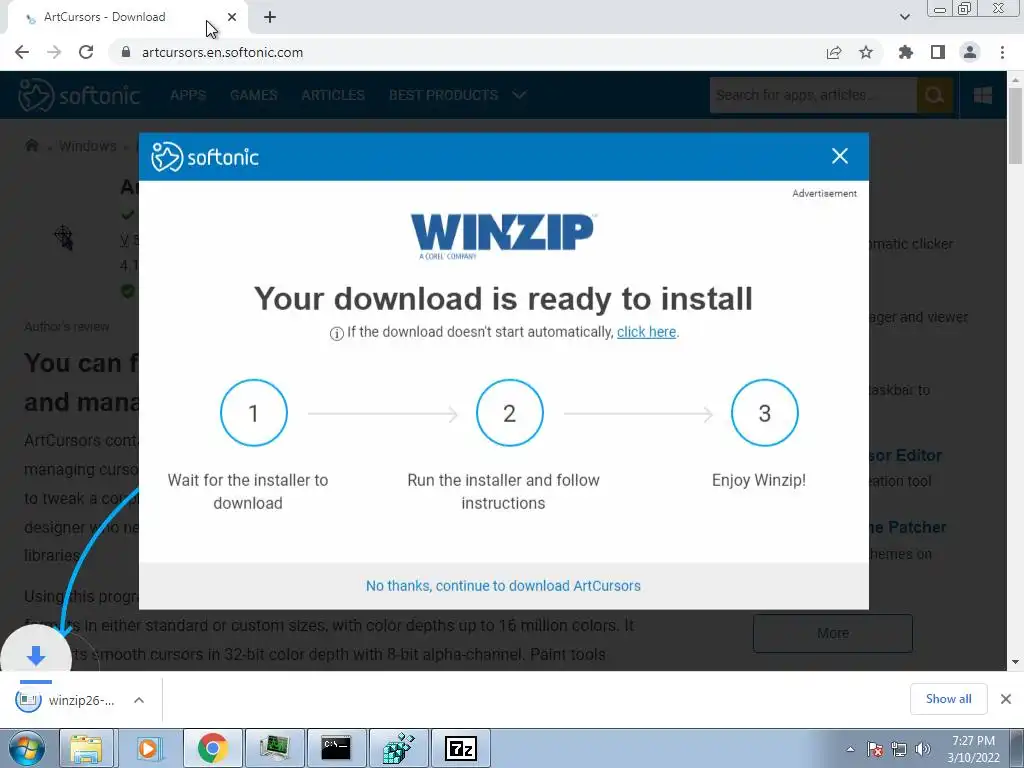This screenshot has height=768, width=1024.
Task: Click the Windows platform icon in header
Action: pos(983,95)
